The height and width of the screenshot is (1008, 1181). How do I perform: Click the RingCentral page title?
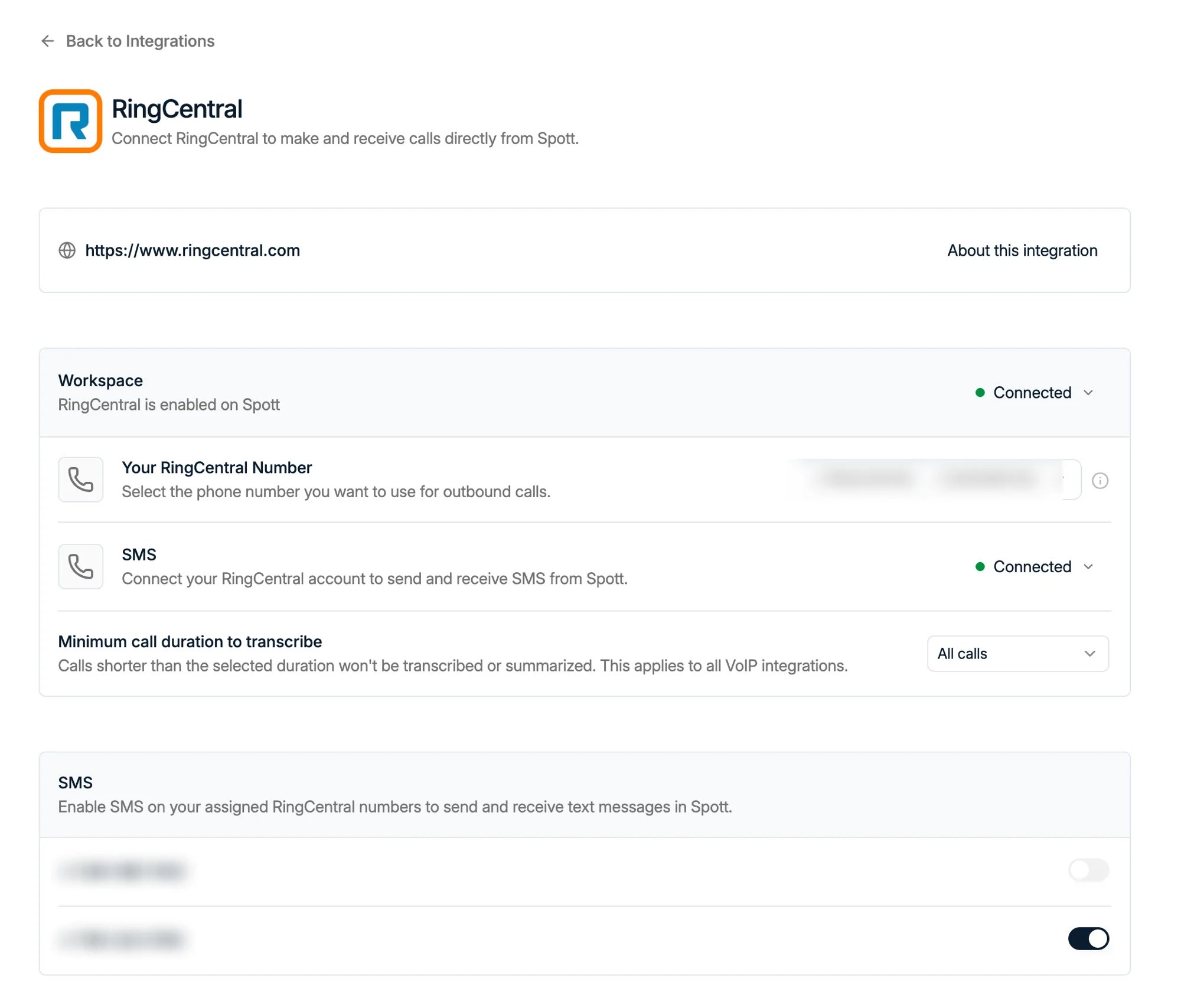tap(177, 109)
